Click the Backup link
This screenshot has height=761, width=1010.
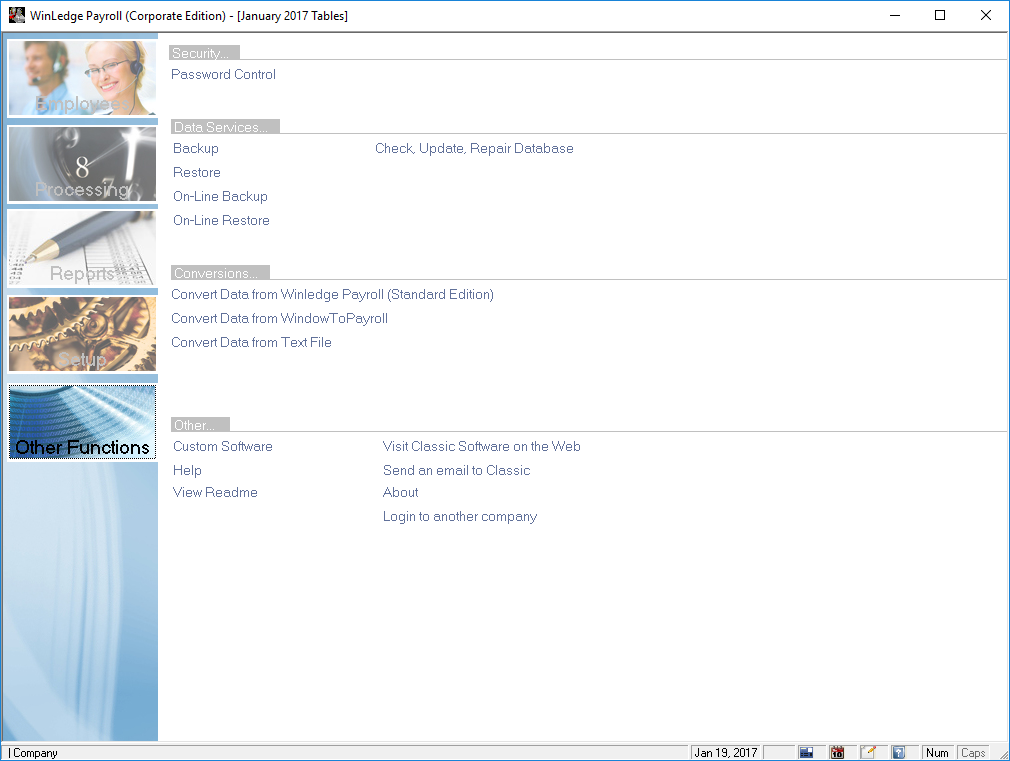tap(196, 149)
